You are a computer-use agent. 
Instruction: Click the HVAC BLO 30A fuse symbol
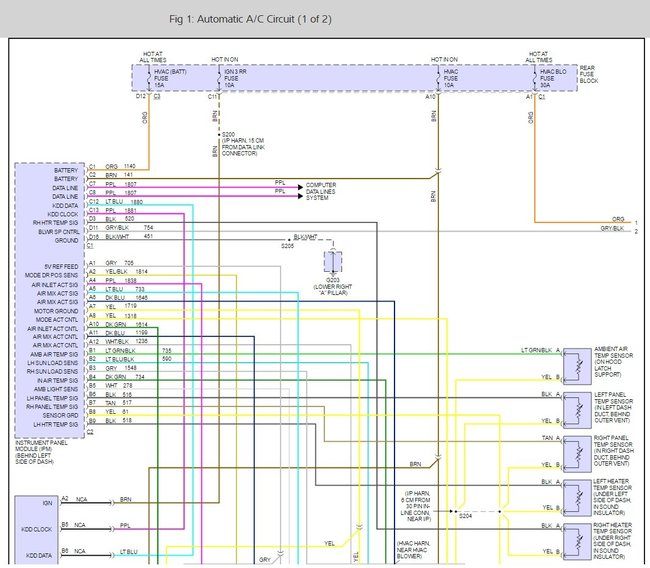[534, 78]
